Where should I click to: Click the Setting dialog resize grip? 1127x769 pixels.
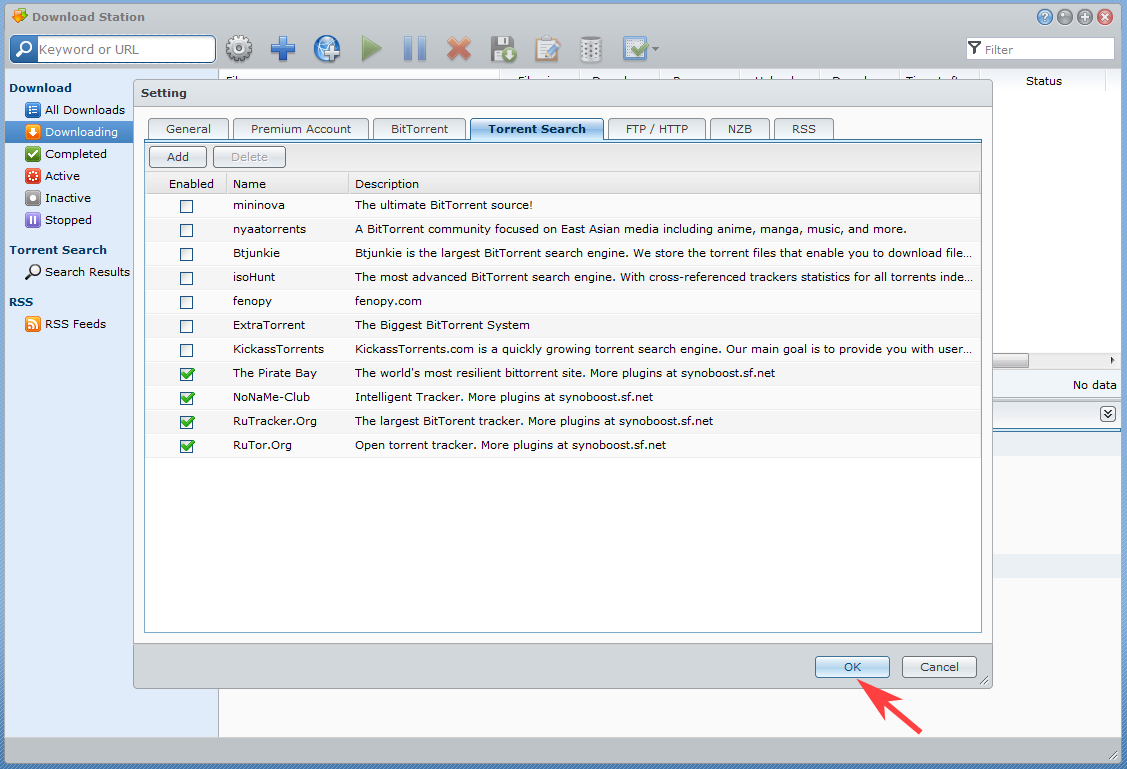(985, 681)
